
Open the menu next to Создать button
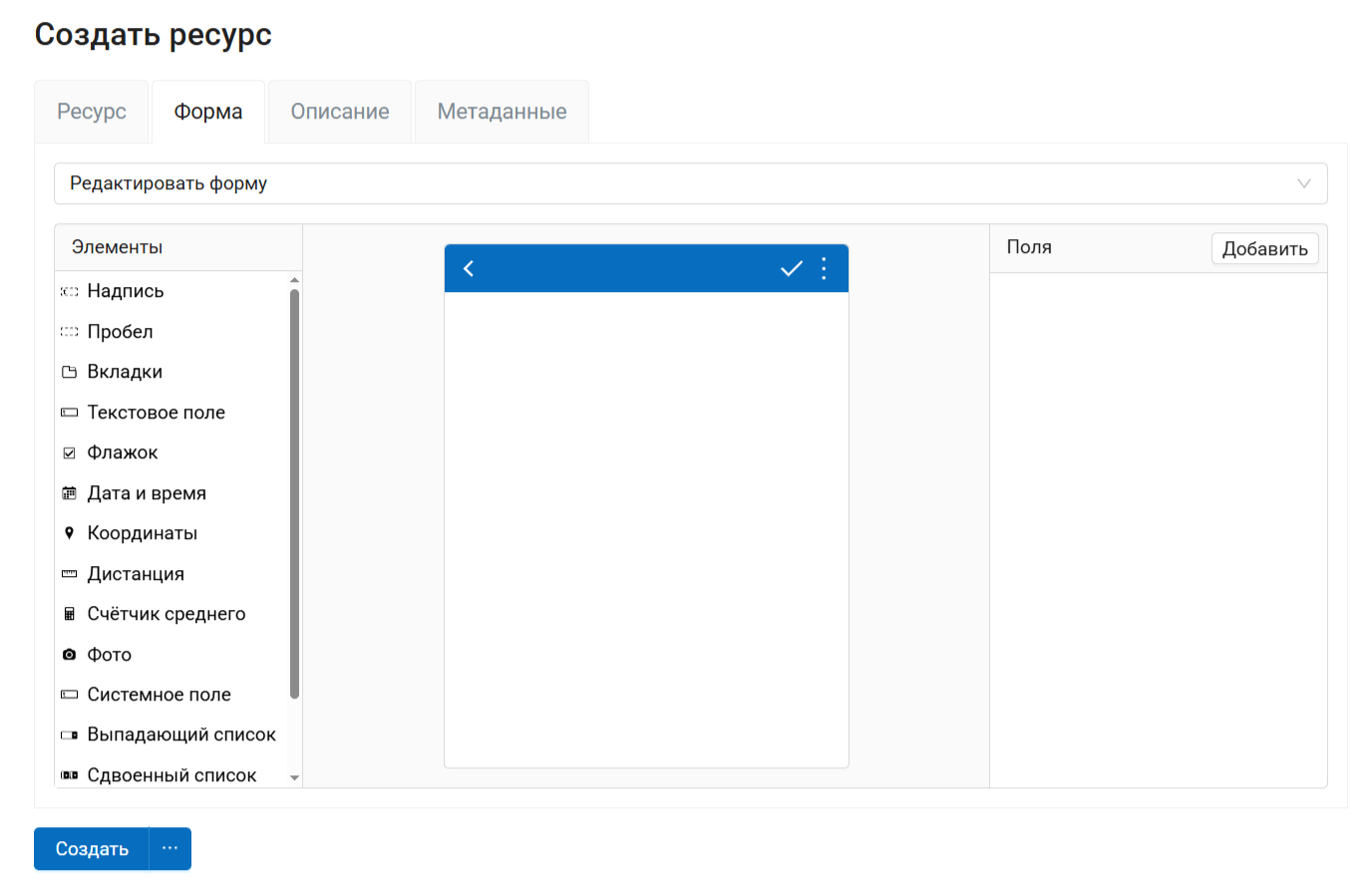(170, 848)
